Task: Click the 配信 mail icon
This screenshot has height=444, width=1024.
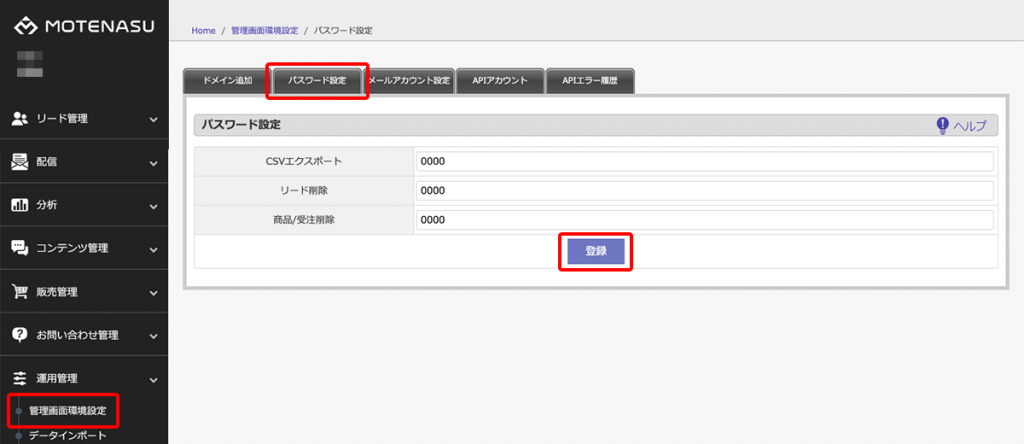Action: (19, 162)
